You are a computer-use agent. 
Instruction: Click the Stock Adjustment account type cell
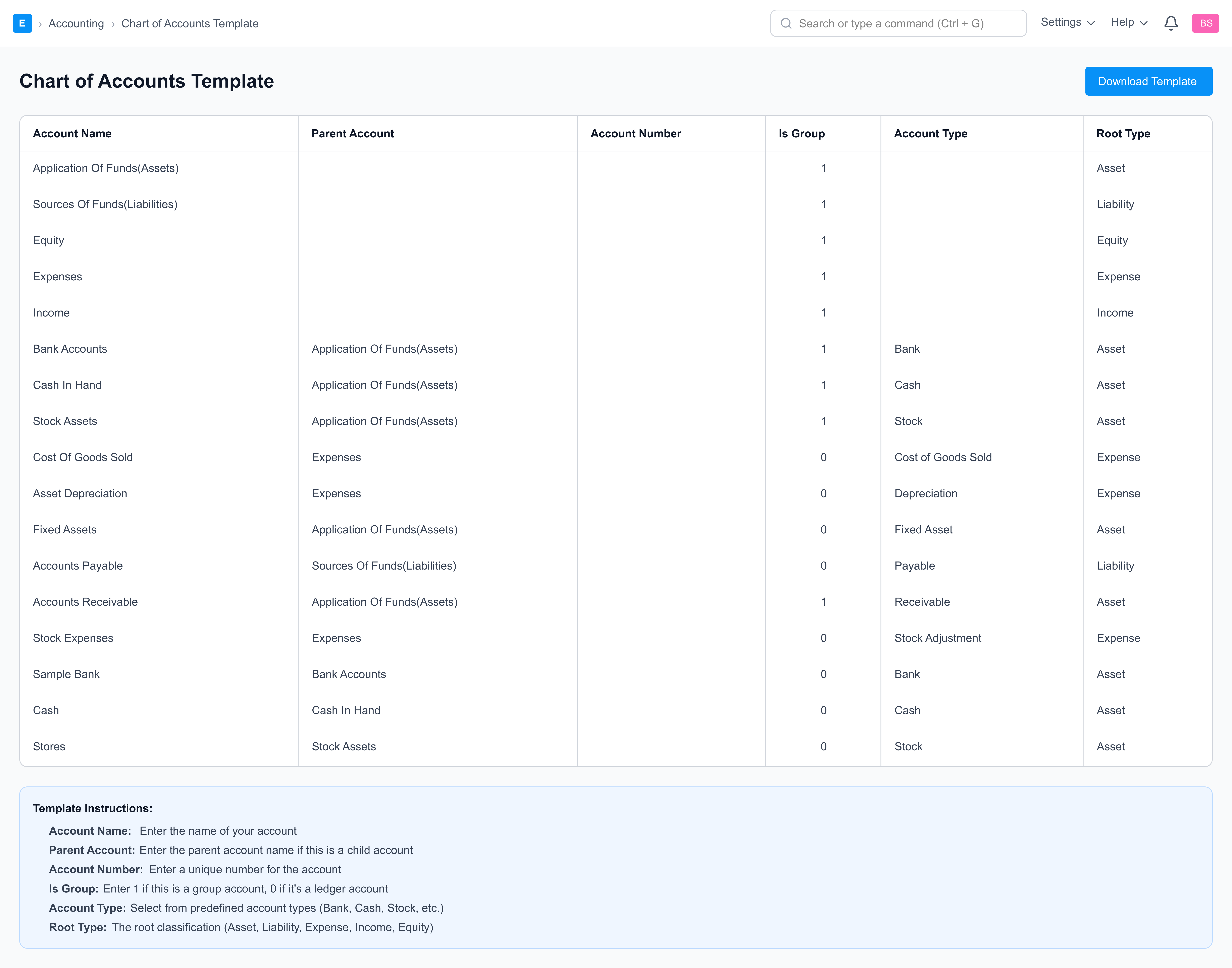click(x=938, y=639)
